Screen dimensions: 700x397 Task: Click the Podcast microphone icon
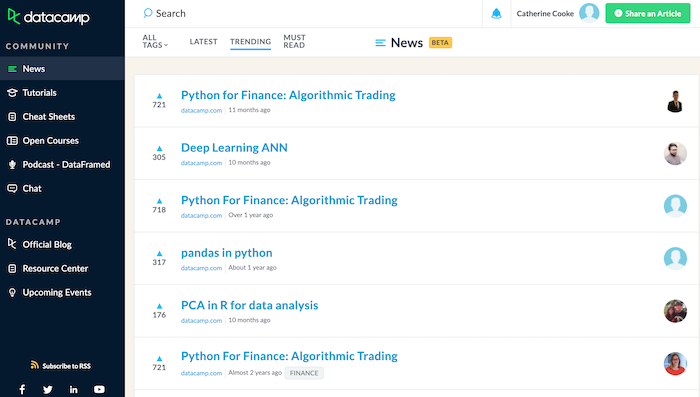point(12,165)
